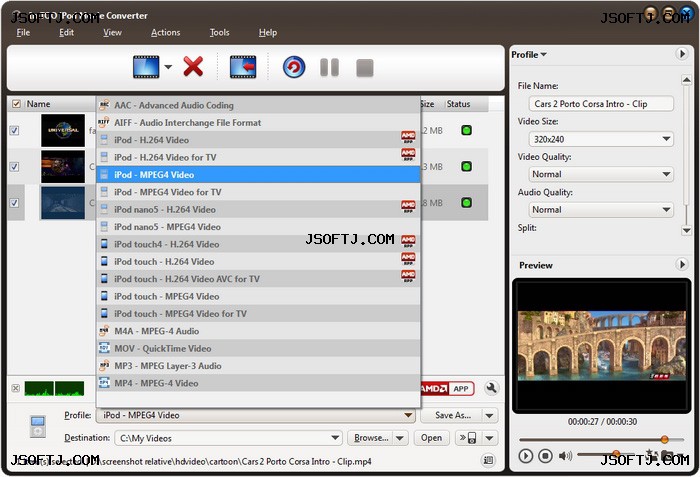This screenshot has width=700, height=477.
Task: Click the Add File film icon
Action: 146,67
